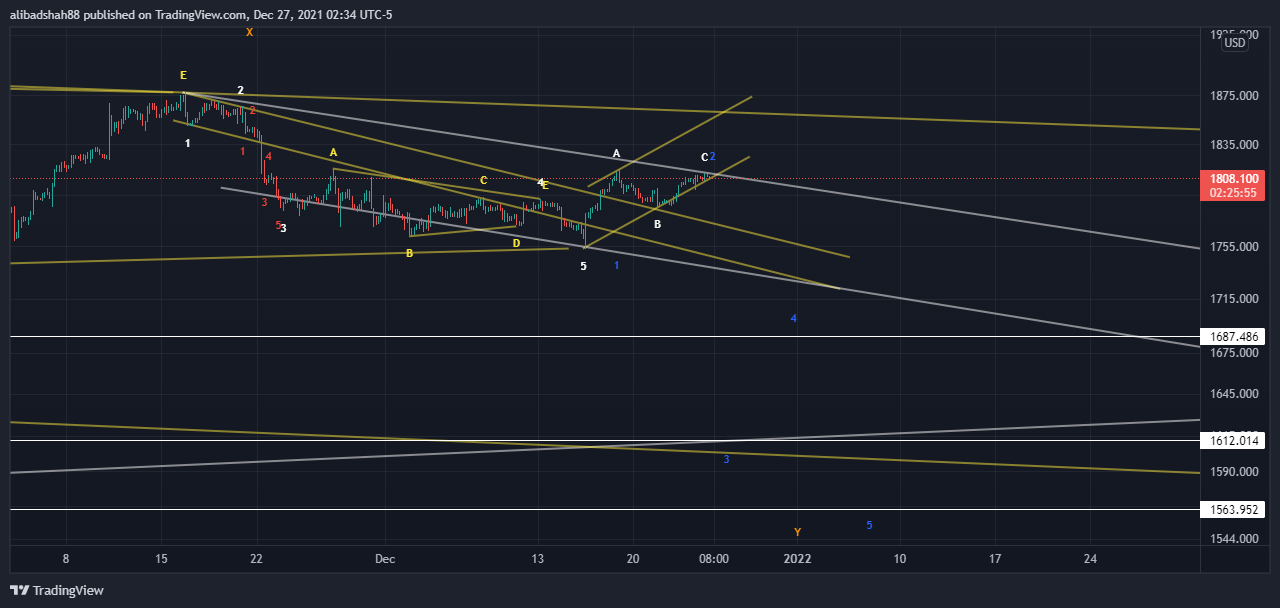
Task: Select the blue 3 projection label
Action: (x=726, y=459)
